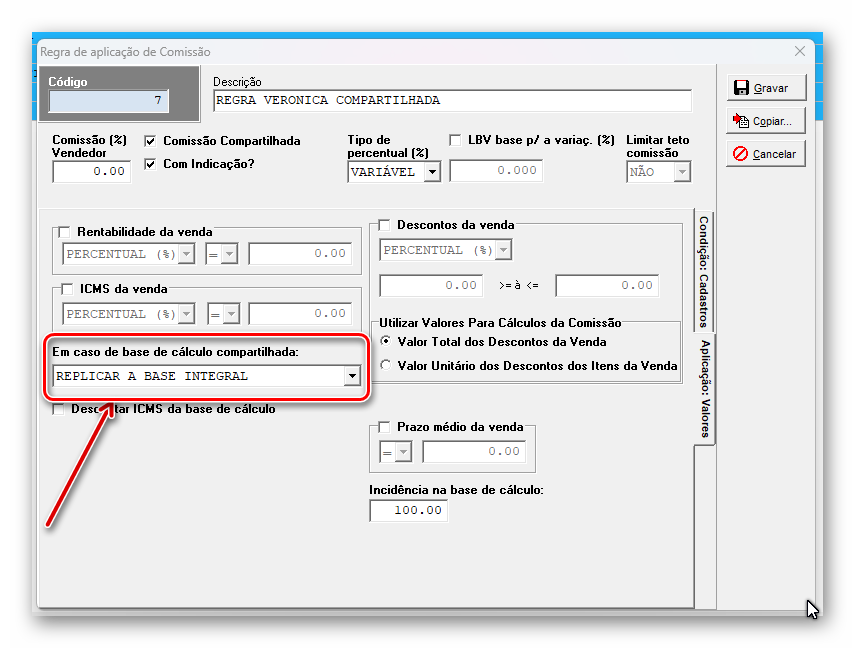Uncheck Comissão Compartilhada checkbox
Viewport: 855px width, 648px height.
click(x=151, y=141)
